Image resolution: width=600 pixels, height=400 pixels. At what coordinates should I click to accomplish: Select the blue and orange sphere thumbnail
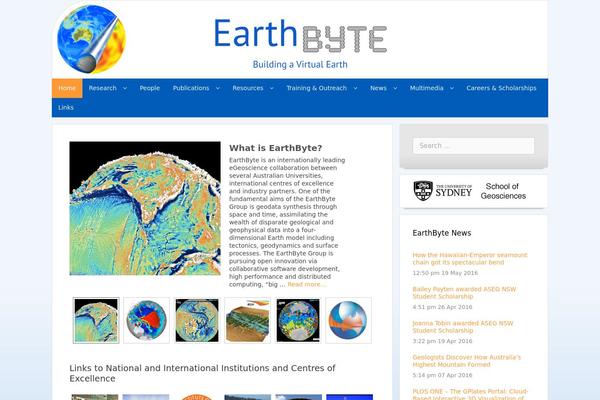click(348, 320)
